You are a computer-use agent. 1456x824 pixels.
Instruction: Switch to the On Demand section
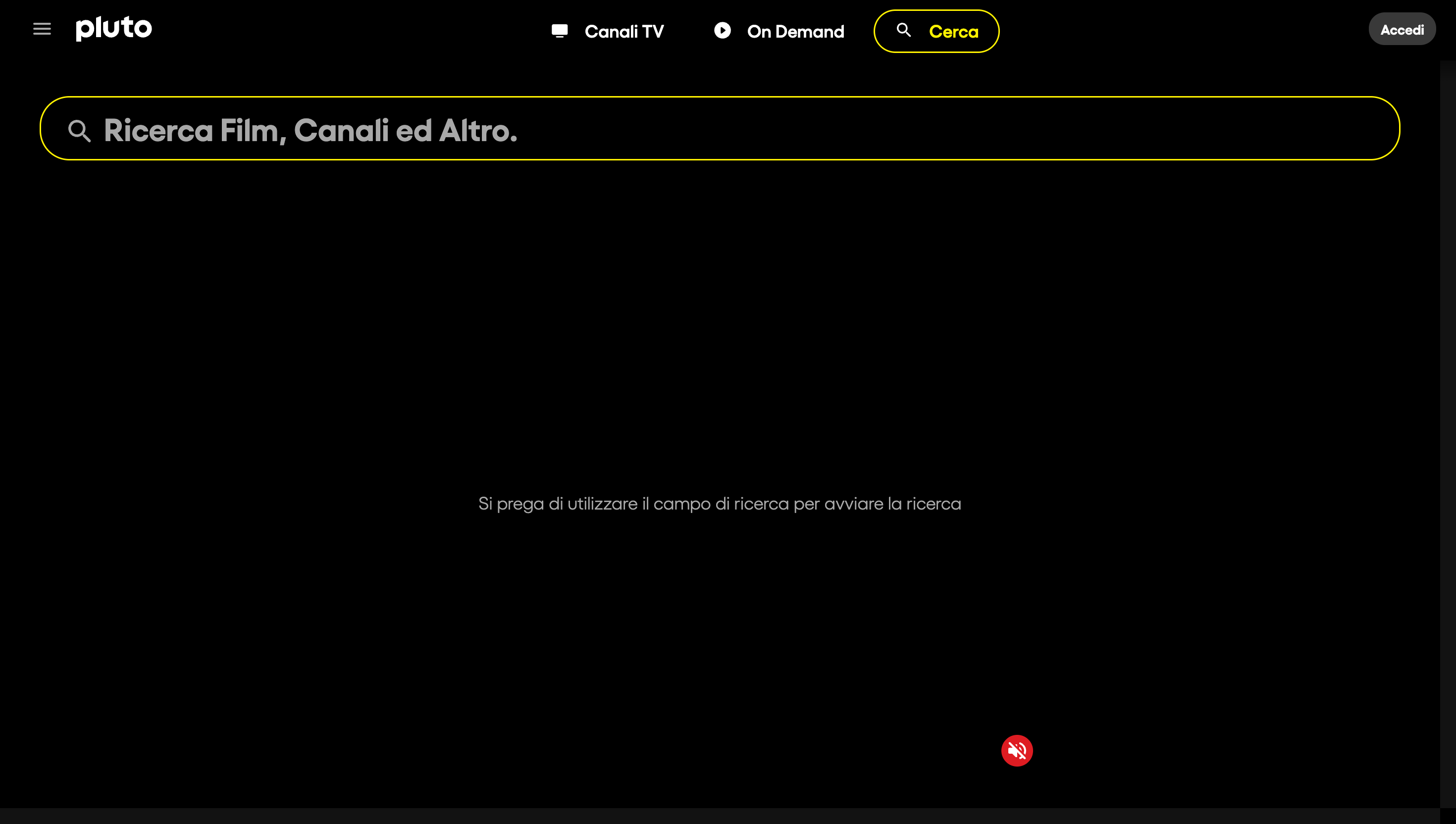click(795, 32)
